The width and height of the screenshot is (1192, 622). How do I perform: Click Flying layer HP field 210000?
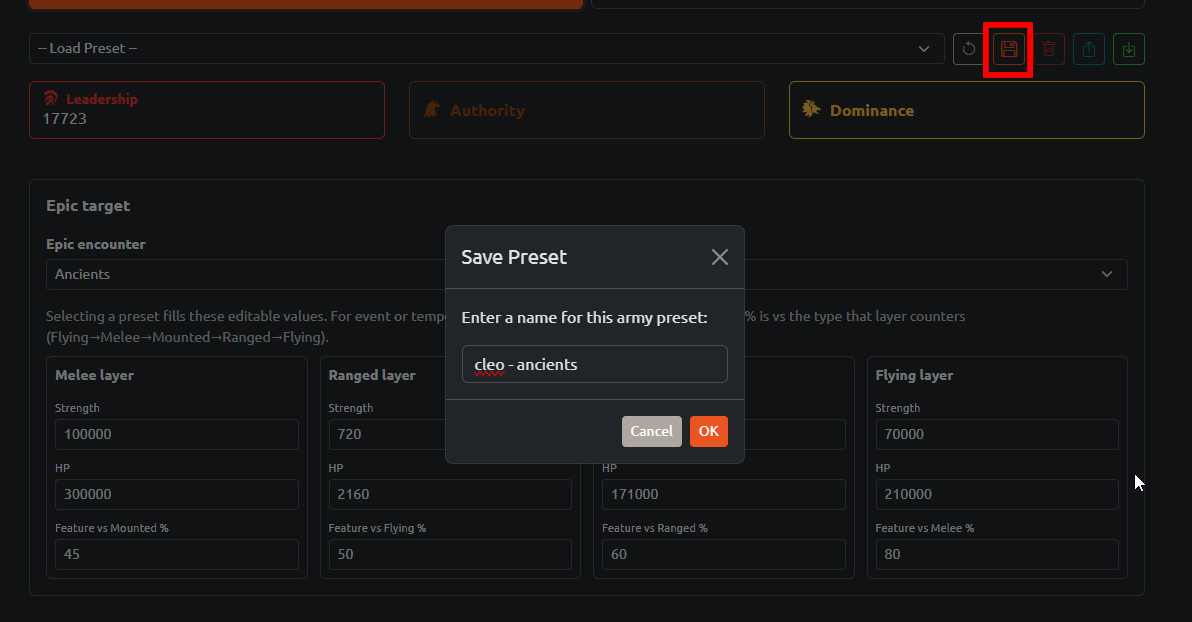[997, 494]
